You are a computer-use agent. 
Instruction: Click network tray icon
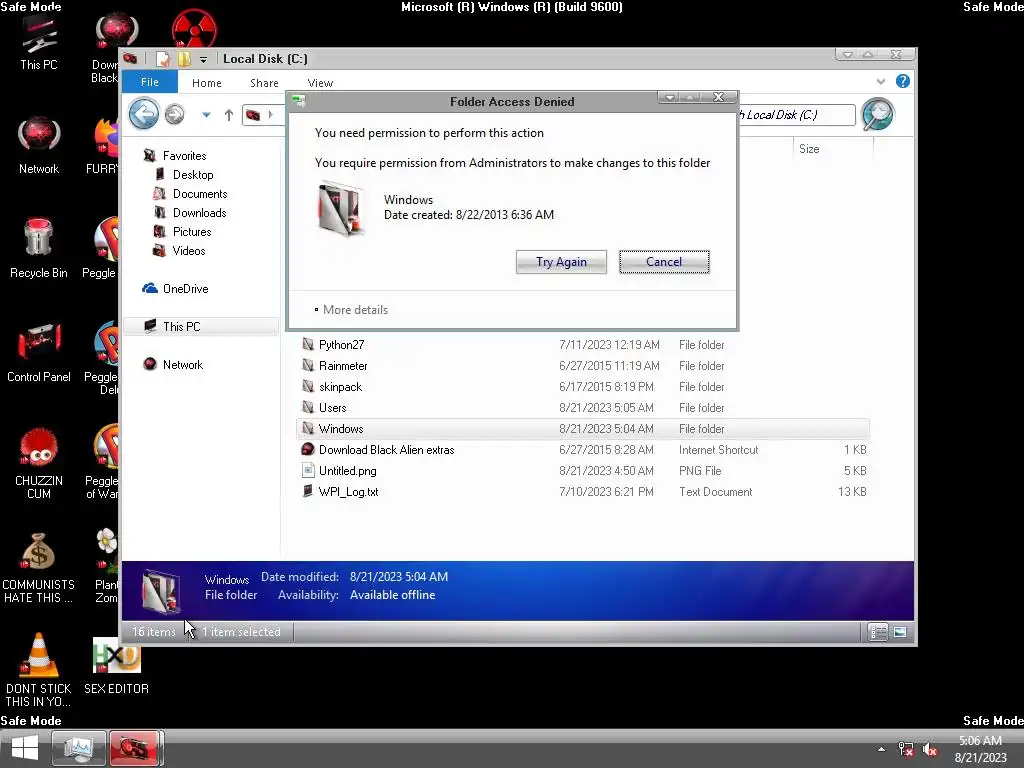pyautogui.click(x=906, y=750)
